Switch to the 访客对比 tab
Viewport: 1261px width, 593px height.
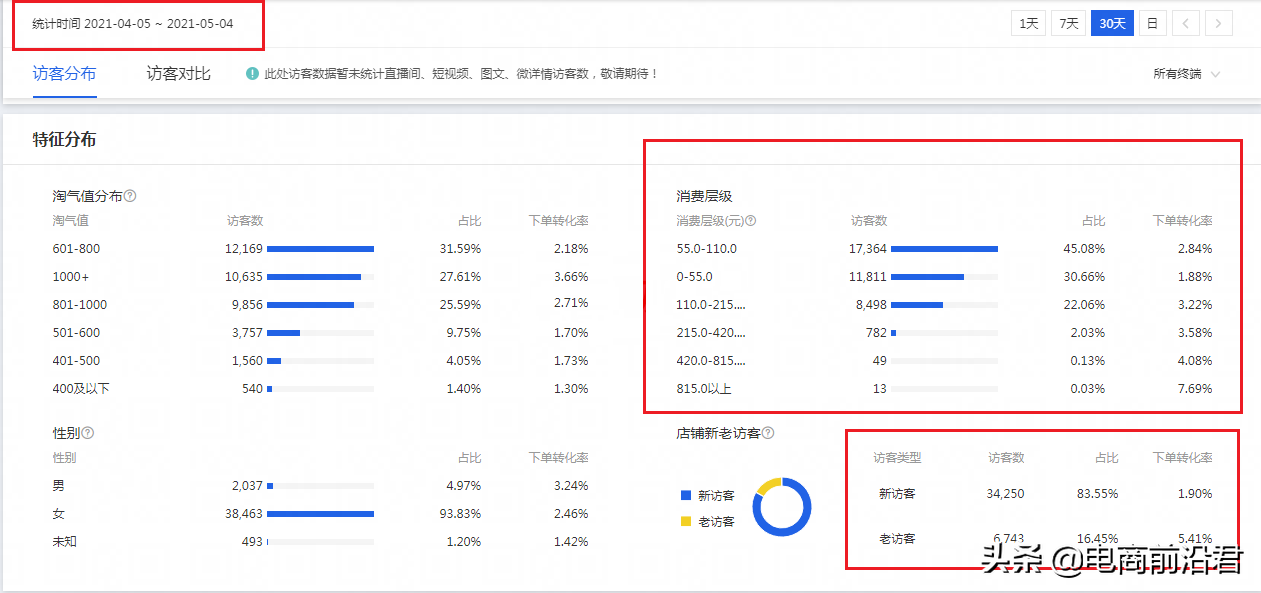(177, 72)
